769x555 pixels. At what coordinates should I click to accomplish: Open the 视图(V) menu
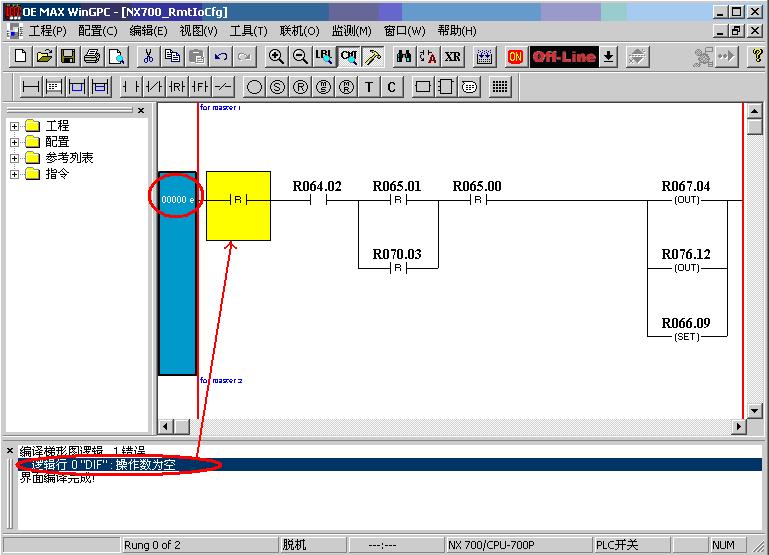pyautogui.click(x=199, y=31)
